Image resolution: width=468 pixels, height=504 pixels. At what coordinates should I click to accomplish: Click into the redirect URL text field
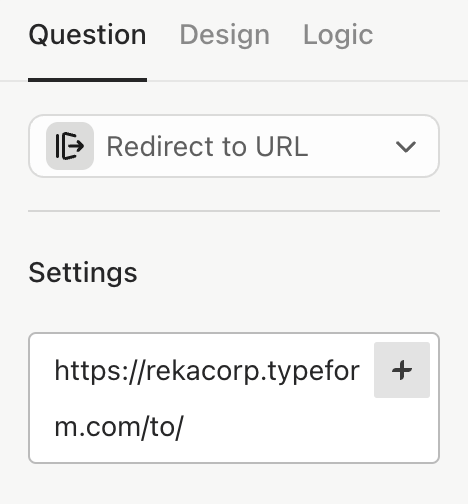[x=234, y=398]
